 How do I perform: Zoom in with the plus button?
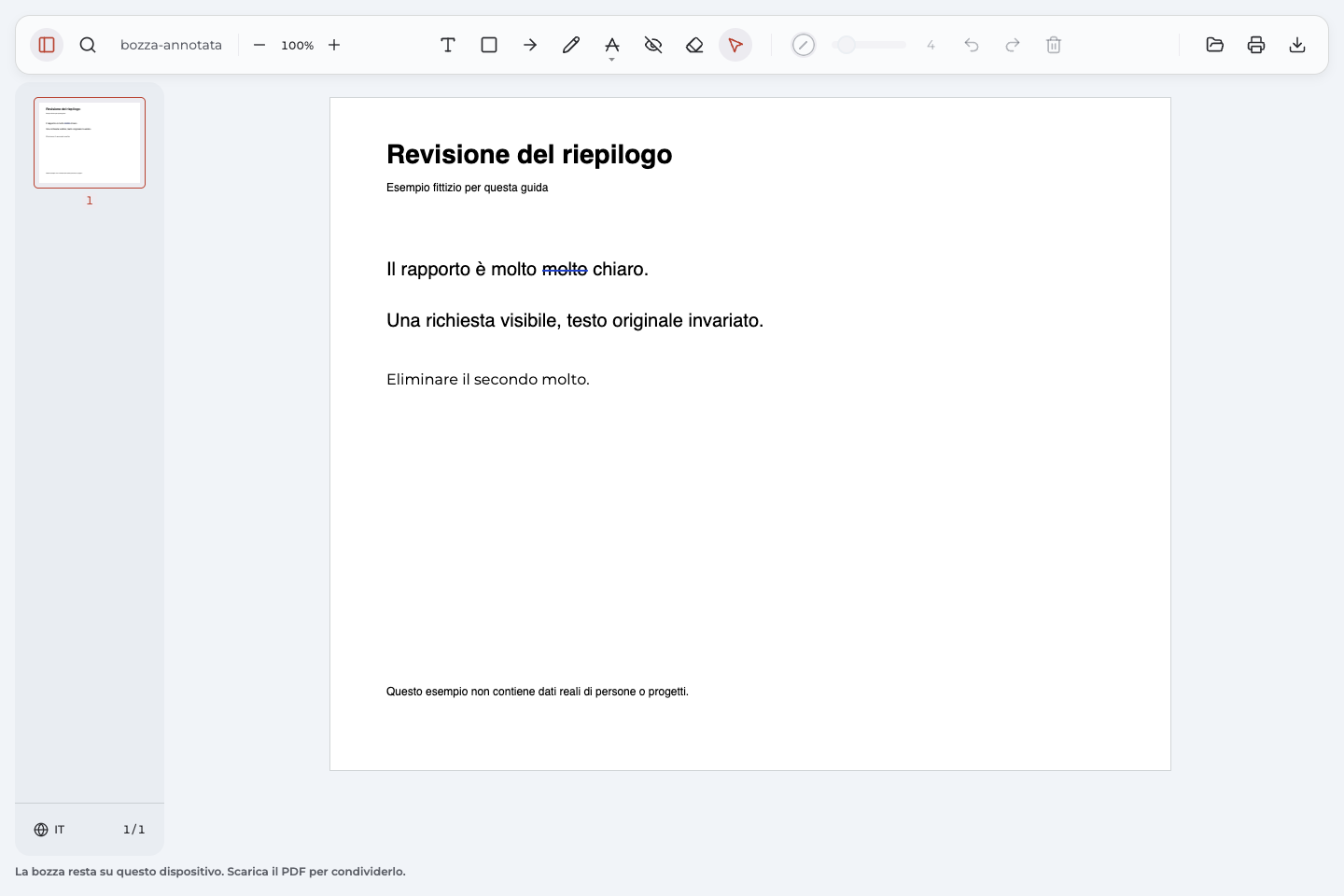pyautogui.click(x=334, y=45)
